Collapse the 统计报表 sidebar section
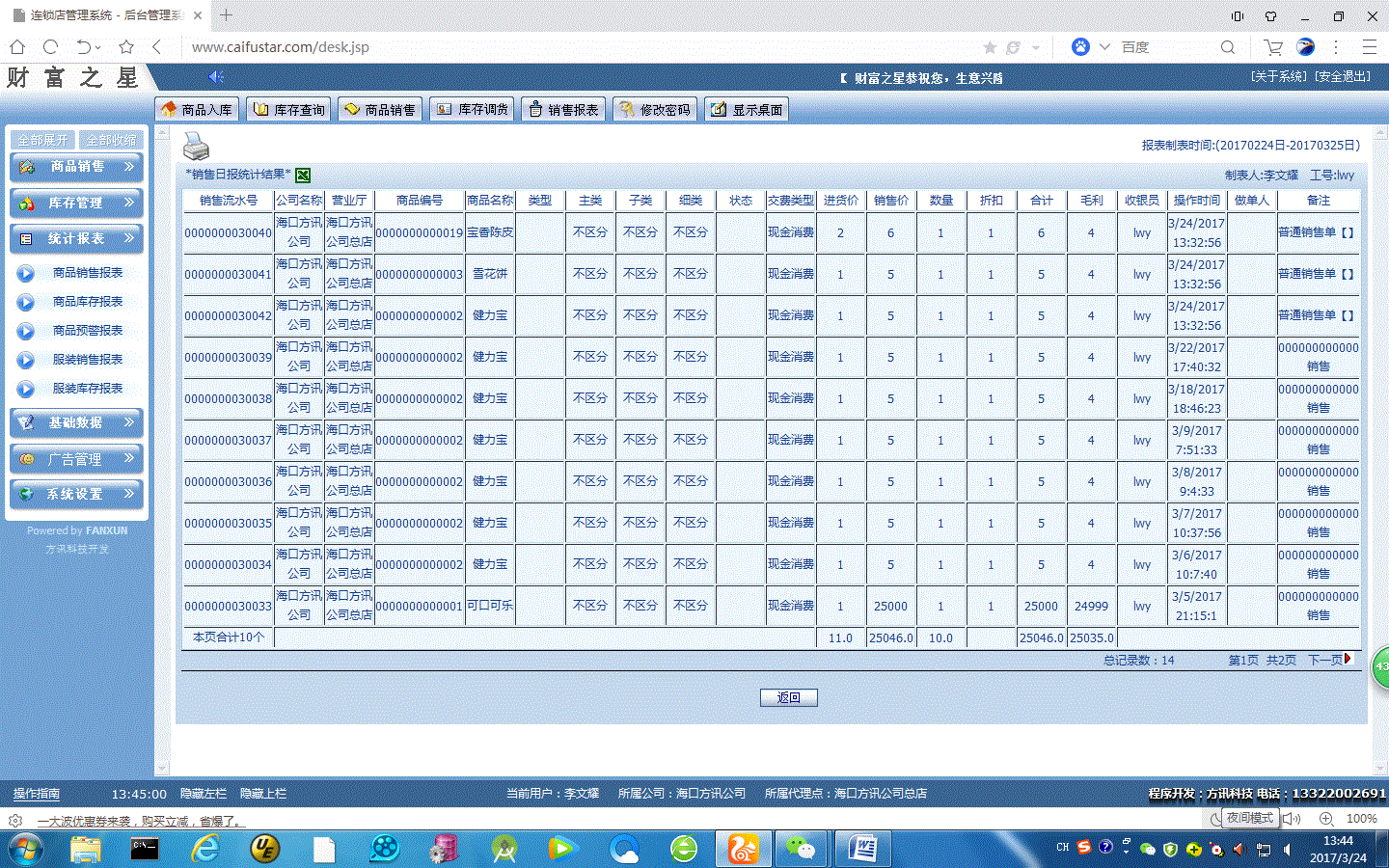 click(77, 239)
